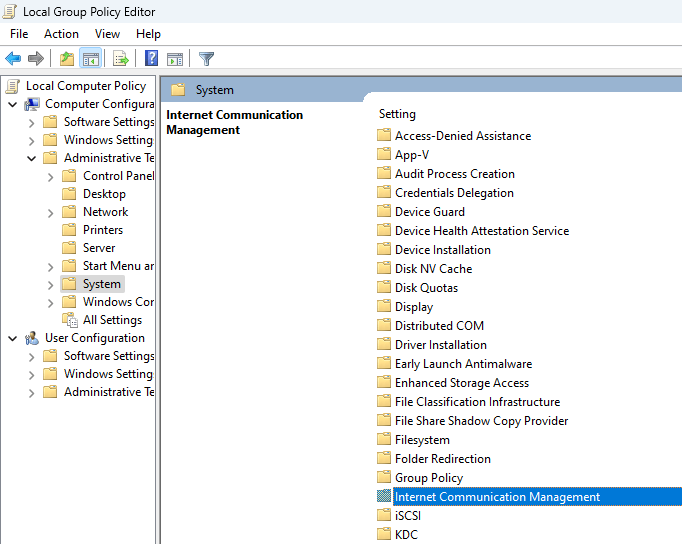Viewport: 682px width, 544px height.
Task: Open the Action menu
Action: tap(61, 34)
